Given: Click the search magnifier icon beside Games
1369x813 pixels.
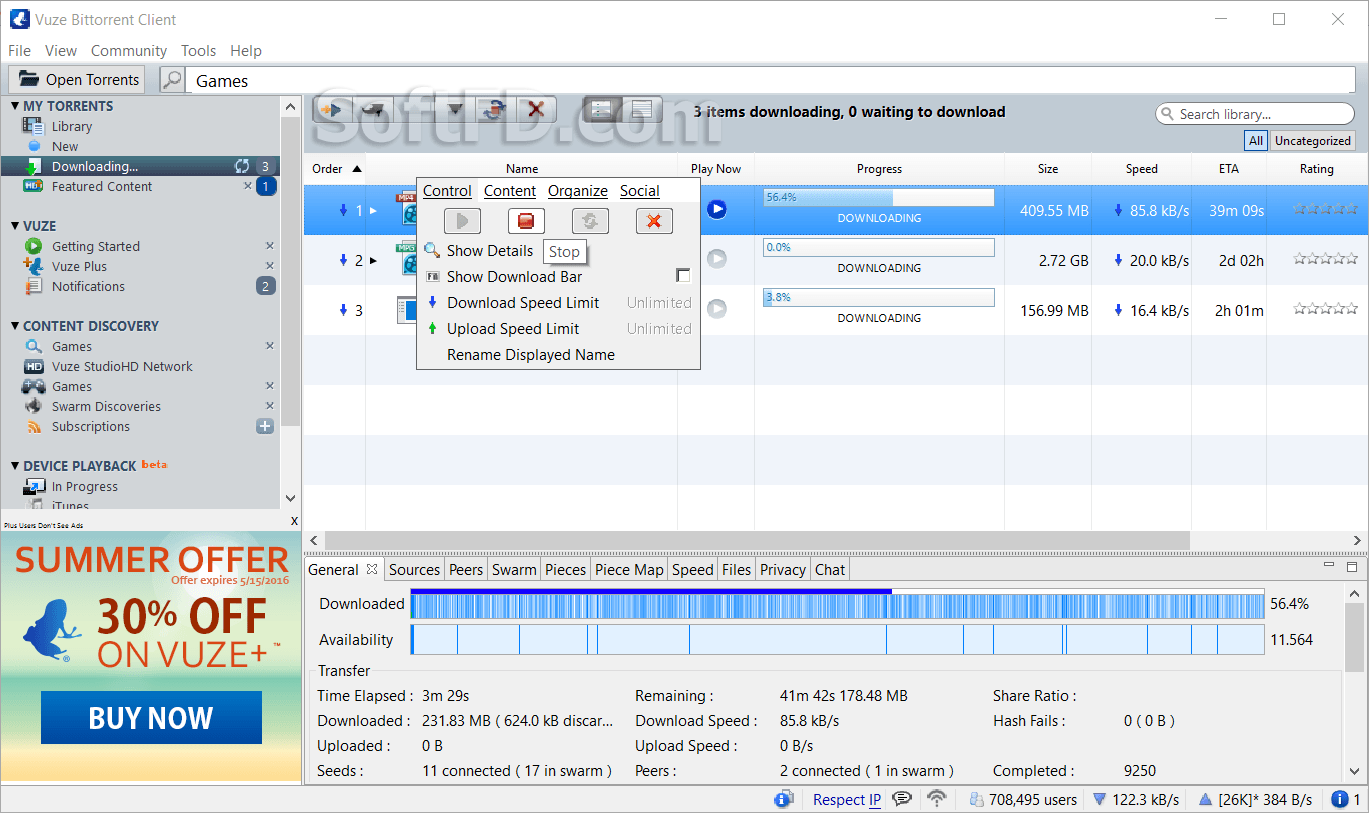Looking at the screenshot, I should coord(172,80).
